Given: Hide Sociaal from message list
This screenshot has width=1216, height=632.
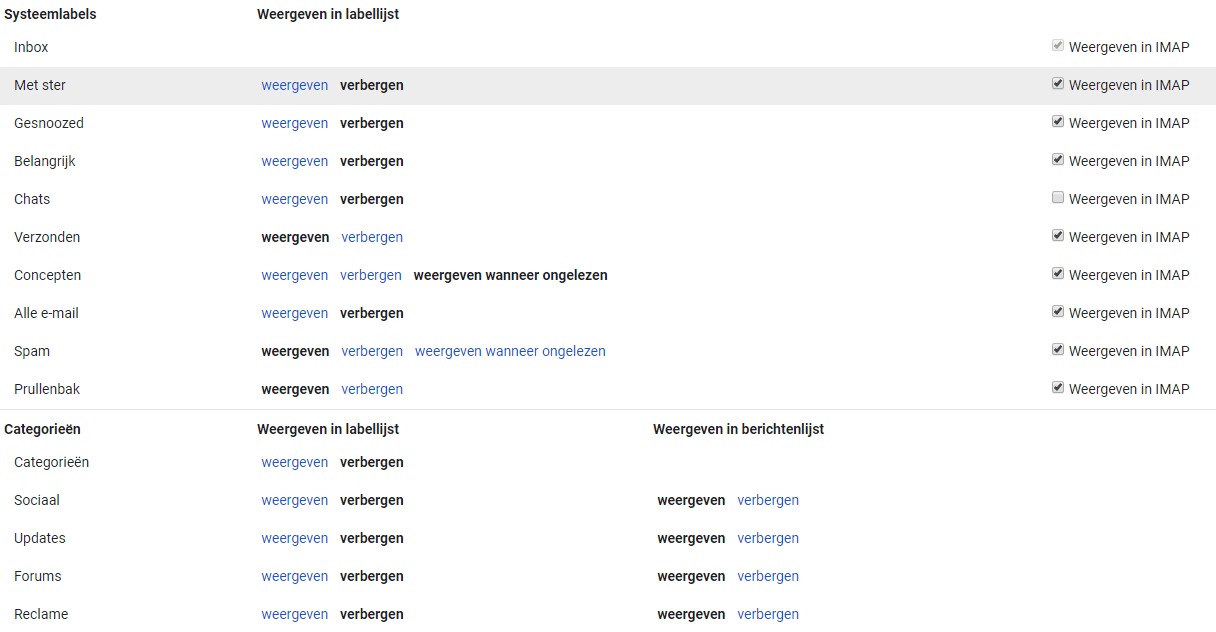Looking at the screenshot, I should [x=768, y=500].
